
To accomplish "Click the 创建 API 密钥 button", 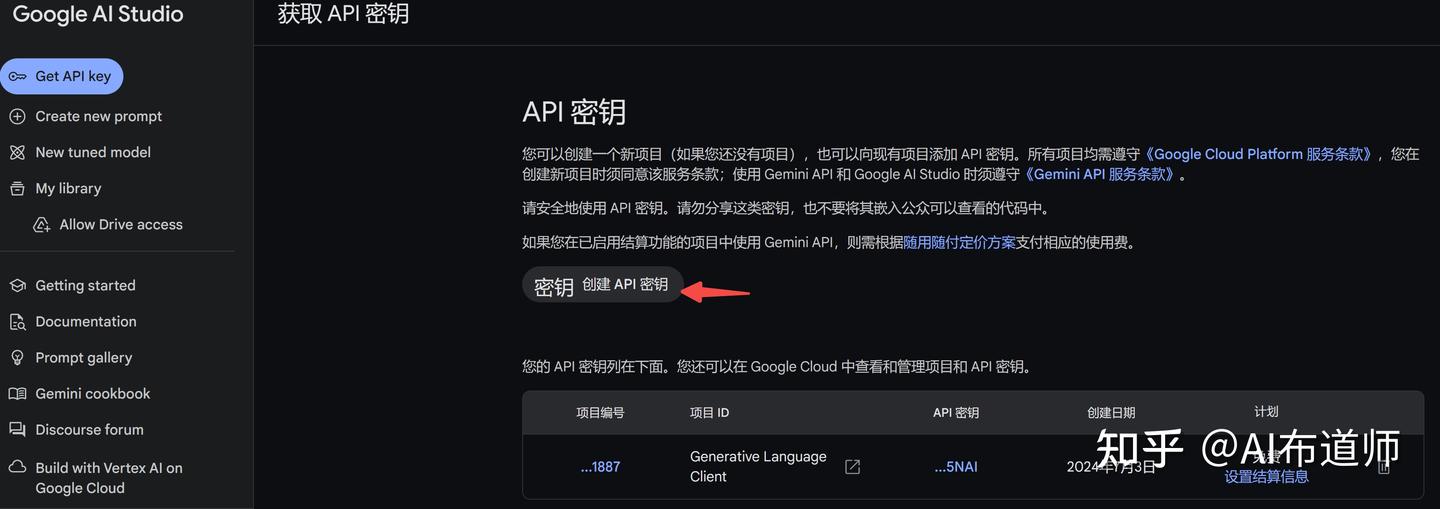I will (x=603, y=285).
